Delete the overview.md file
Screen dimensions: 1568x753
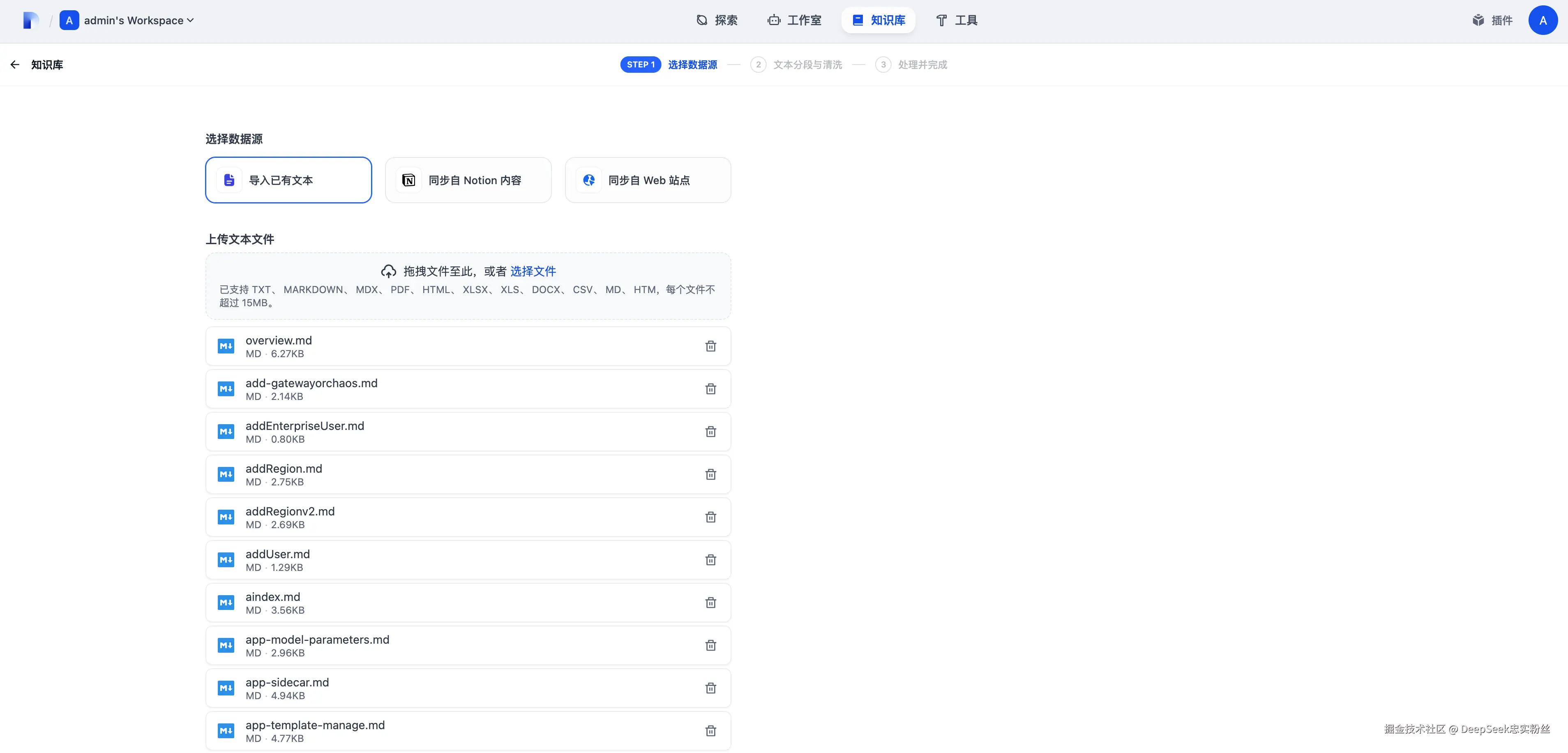pyautogui.click(x=710, y=346)
